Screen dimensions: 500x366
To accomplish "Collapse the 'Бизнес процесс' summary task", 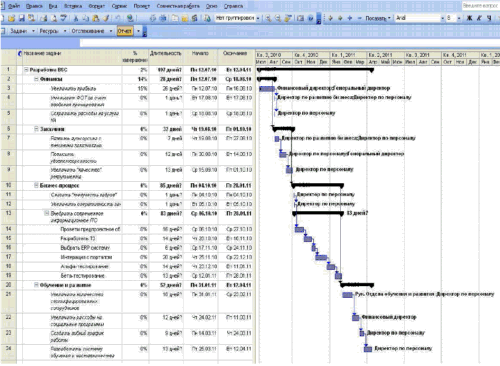I will pyautogui.click(x=36, y=185).
